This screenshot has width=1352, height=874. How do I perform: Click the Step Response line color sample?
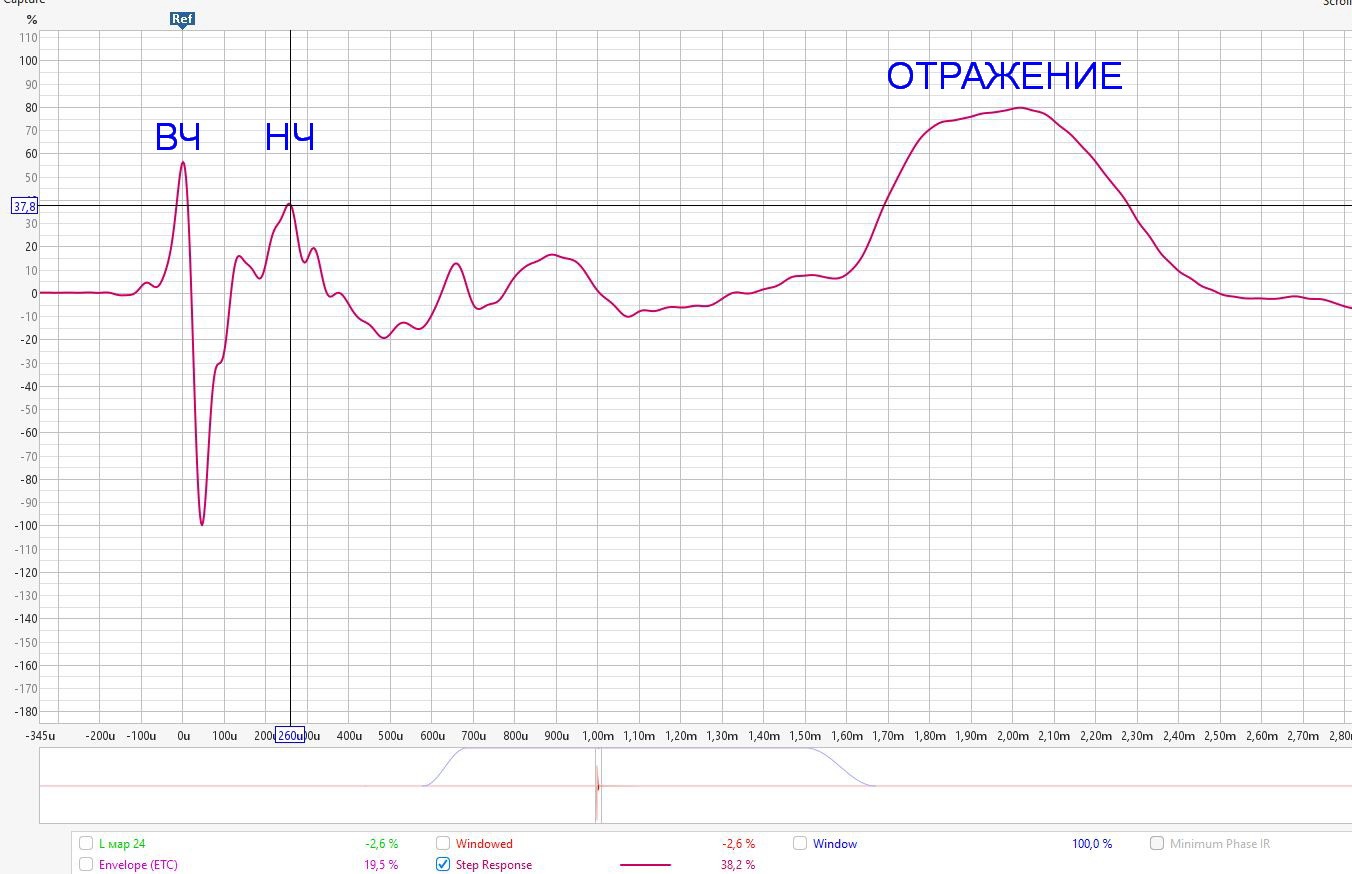pyautogui.click(x=645, y=864)
